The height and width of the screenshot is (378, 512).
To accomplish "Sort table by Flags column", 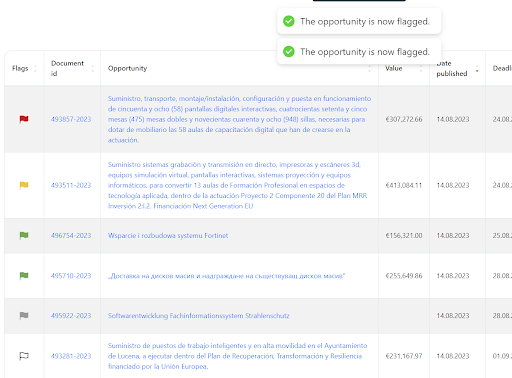I will click(35, 68).
